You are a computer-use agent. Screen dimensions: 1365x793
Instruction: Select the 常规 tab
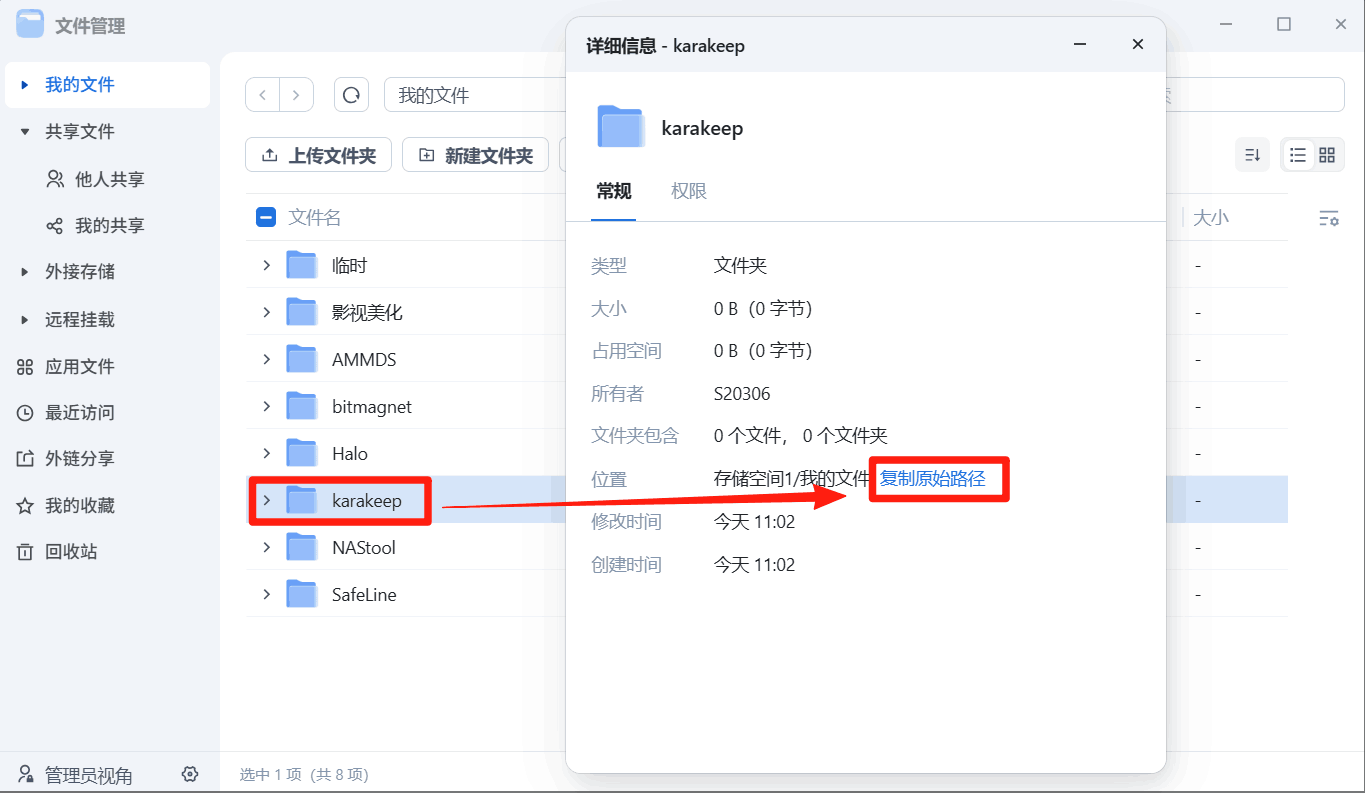(x=613, y=191)
